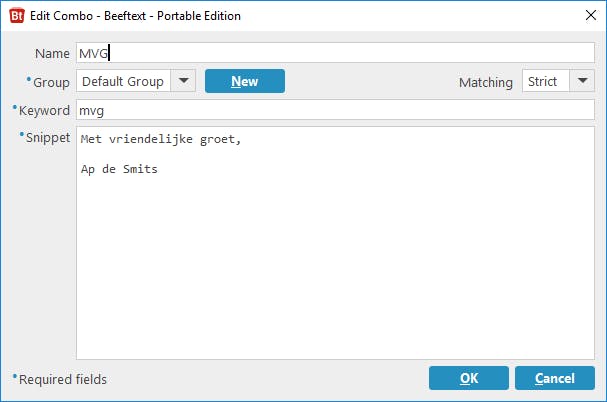607x402 pixels.
Task: Focus the Name input field
Action: point(335,53)
